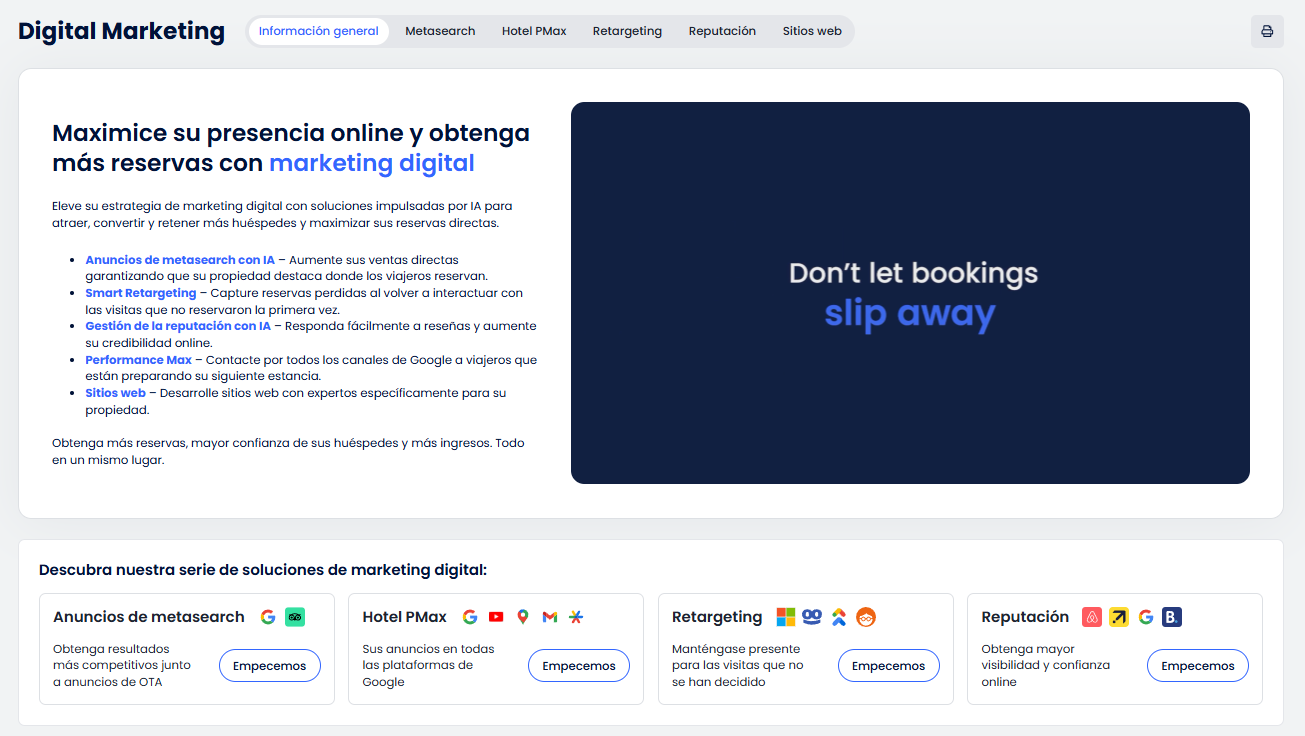Viewport: 1305px width, 736px height.
Task: Open the Smart Retargeting link
Action: point(141,293)
